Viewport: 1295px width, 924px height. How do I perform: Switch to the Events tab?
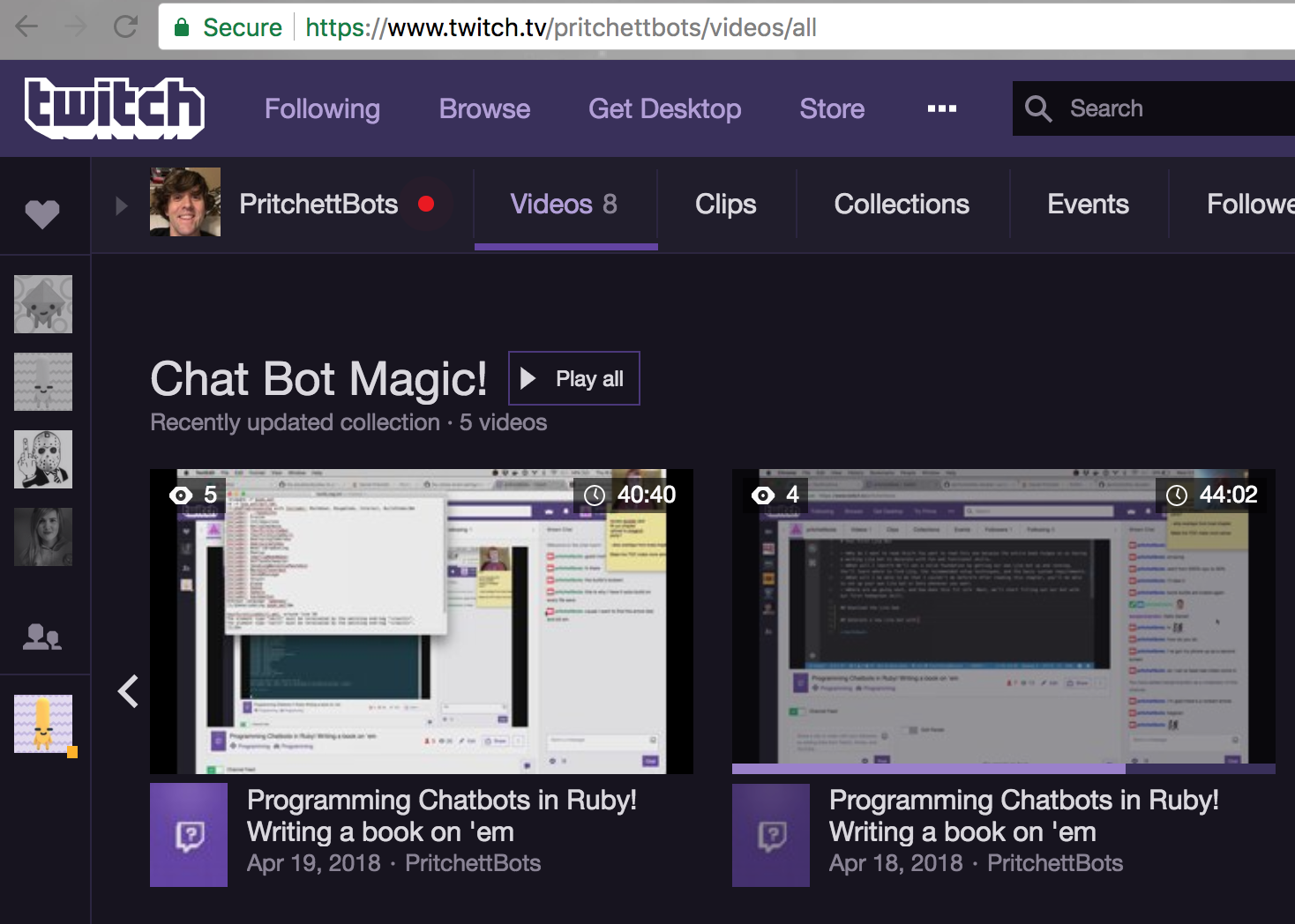click(1088, 204)
